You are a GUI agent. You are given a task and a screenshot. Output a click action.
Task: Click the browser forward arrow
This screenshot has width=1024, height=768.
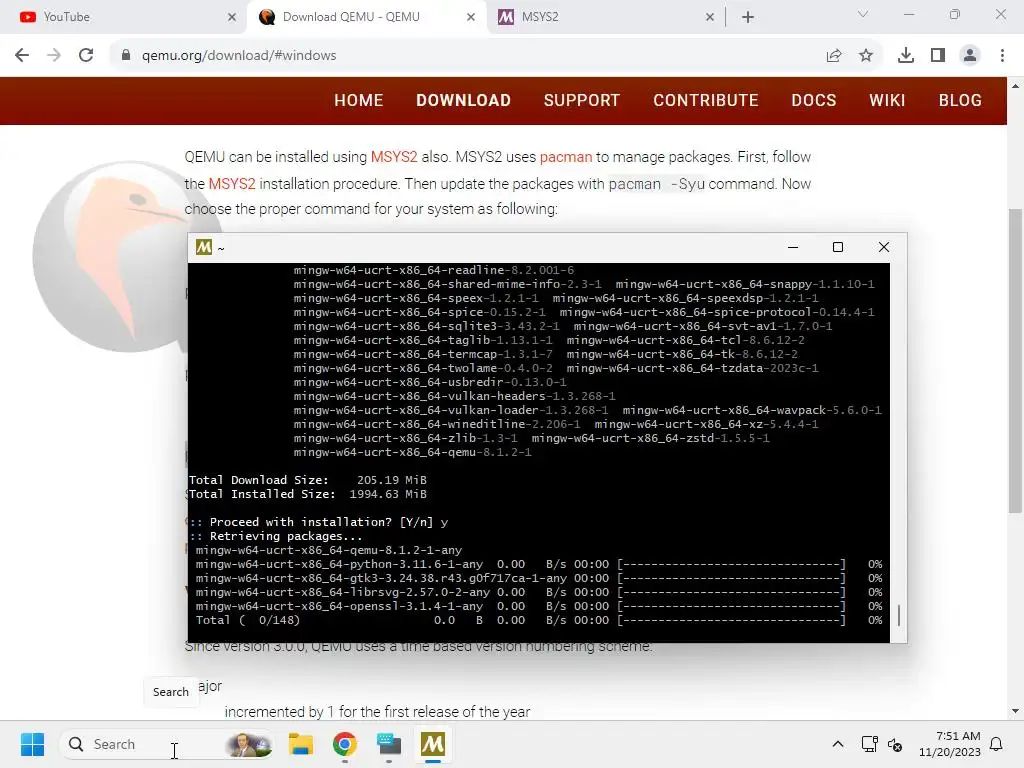click(54, 56)
